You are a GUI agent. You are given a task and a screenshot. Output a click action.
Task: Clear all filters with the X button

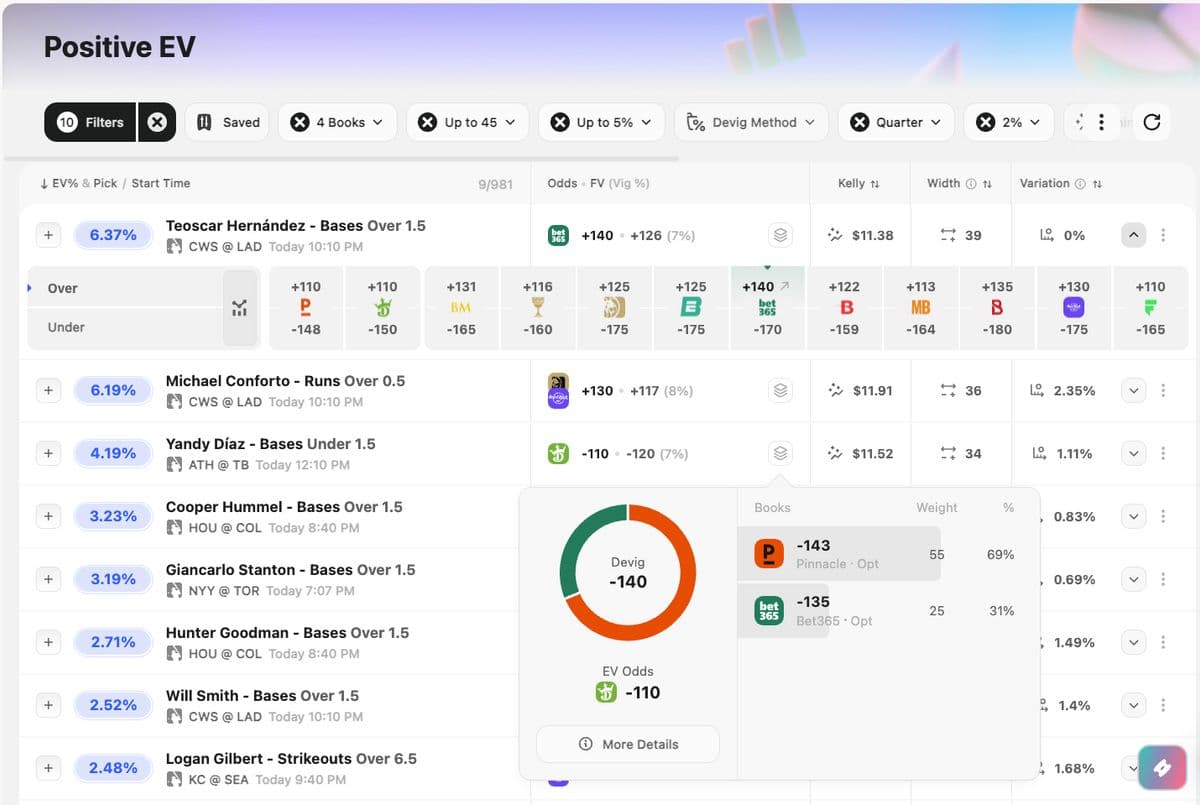click(157, 122)
